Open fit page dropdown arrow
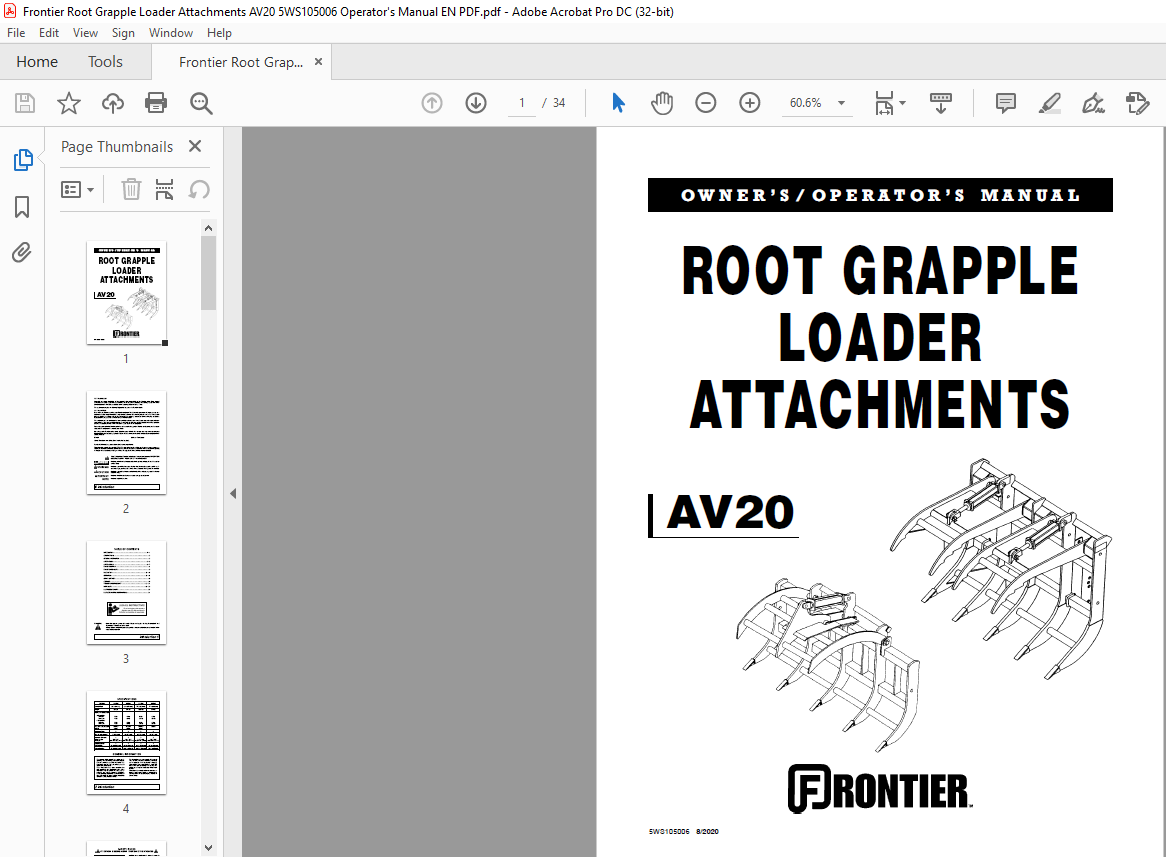This screenshot has width=1166, height=857. tap(902, 103)
